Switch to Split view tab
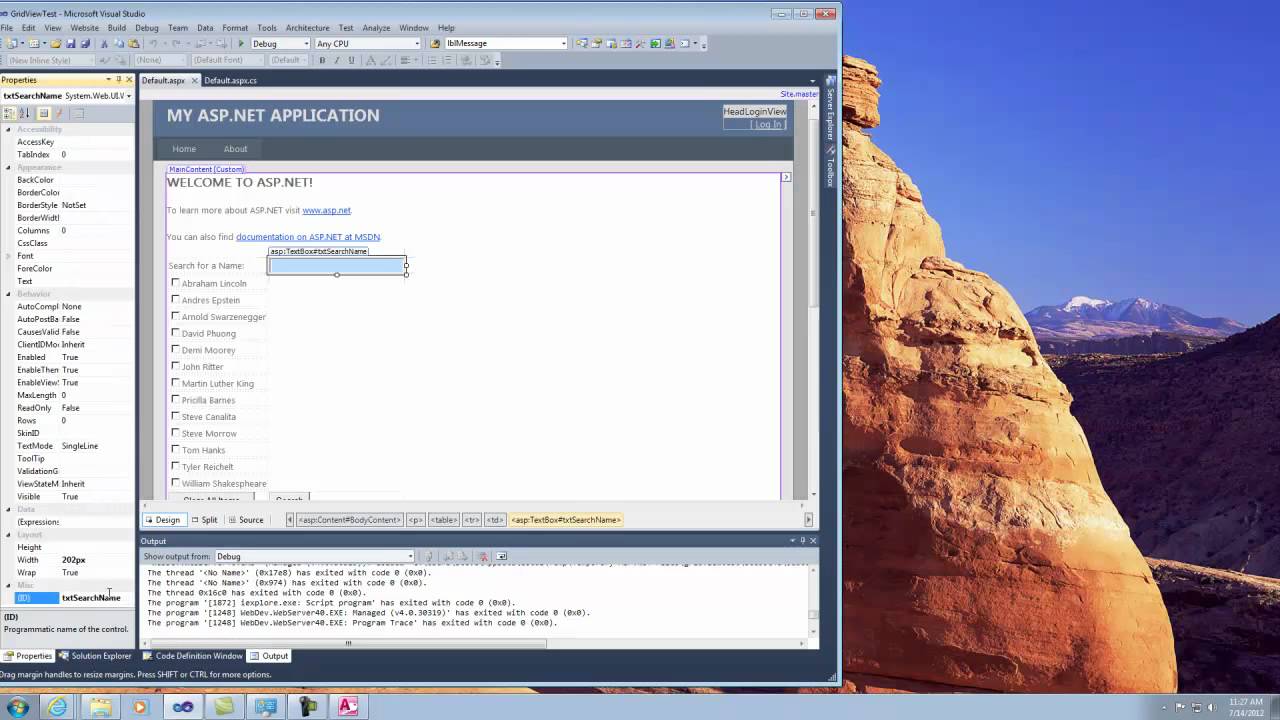This screenshot has height=720, width=1280. click(x=203, y=520)
